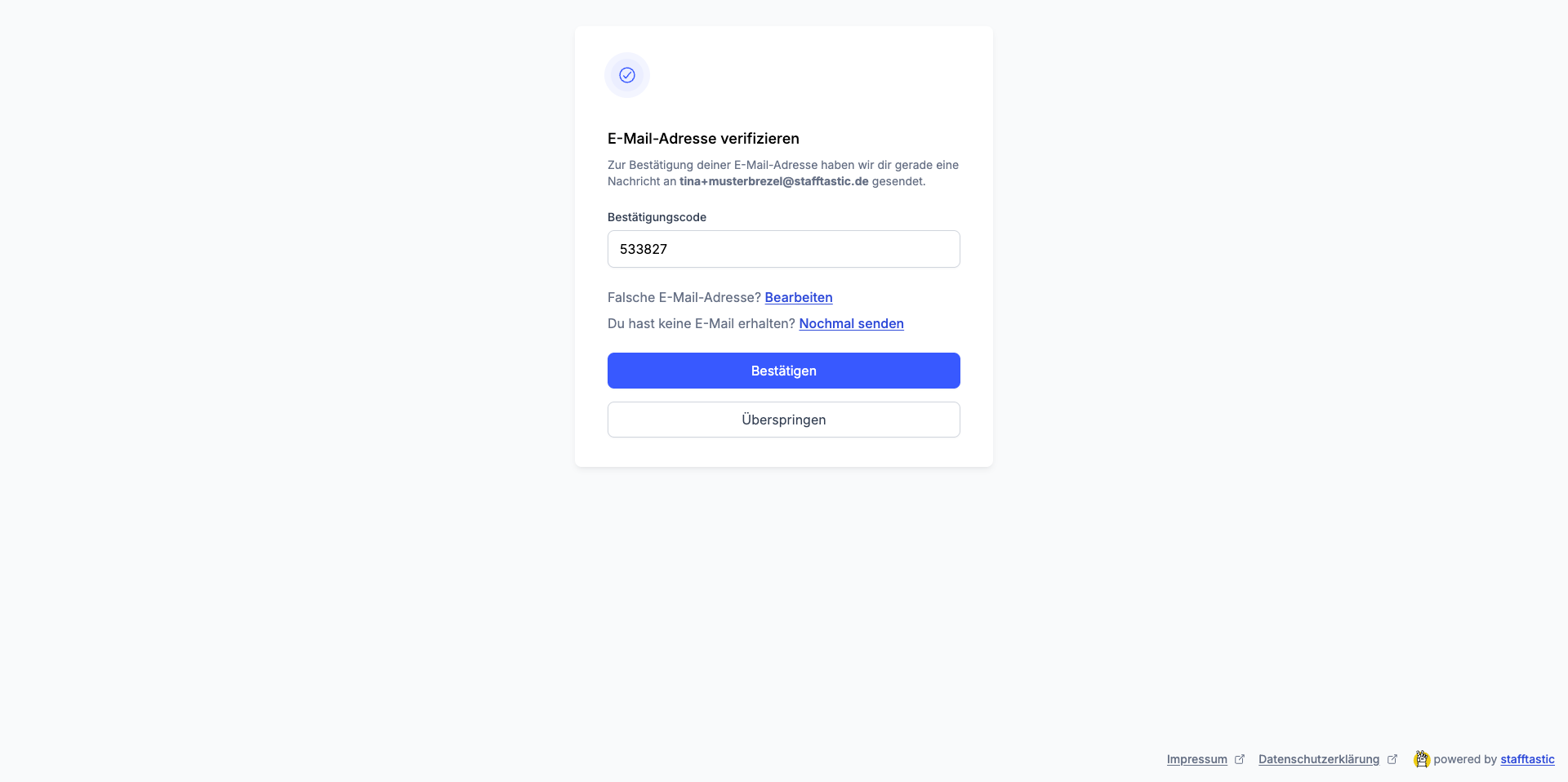Open the Datenschutzerklärung footer link
Screen dimensions: 1568x782
tap(1318, 759)
